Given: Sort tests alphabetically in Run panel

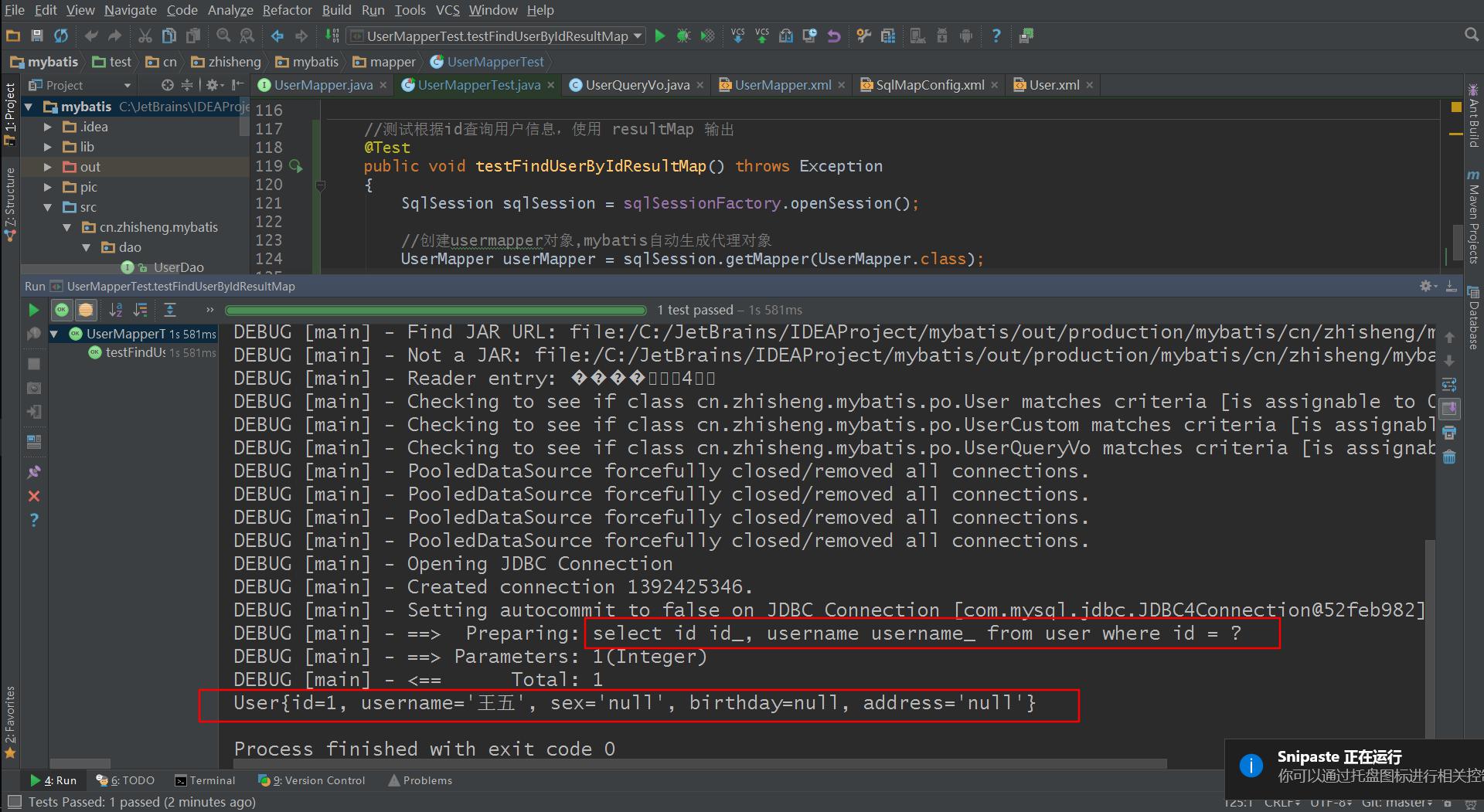Looking at the screenshot, I should [x=115, y=310].
